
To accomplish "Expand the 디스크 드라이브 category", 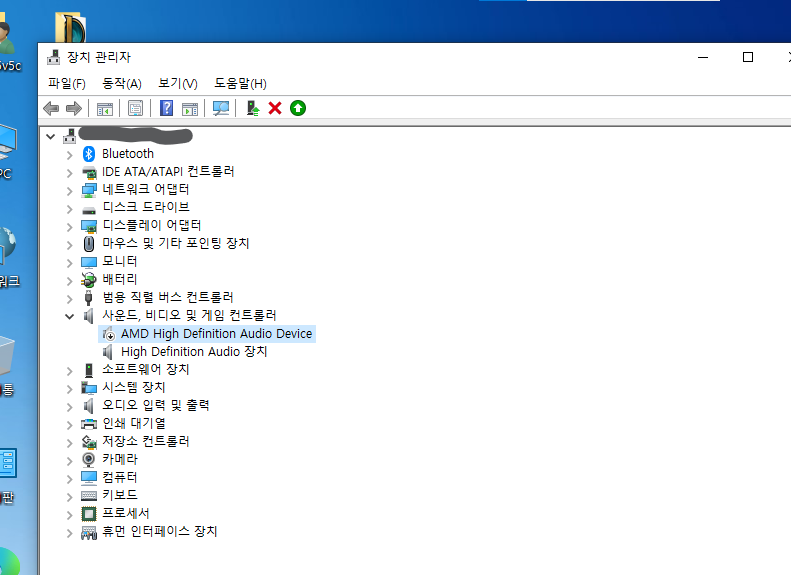I will pyautogui.click(x=70, y=209).
